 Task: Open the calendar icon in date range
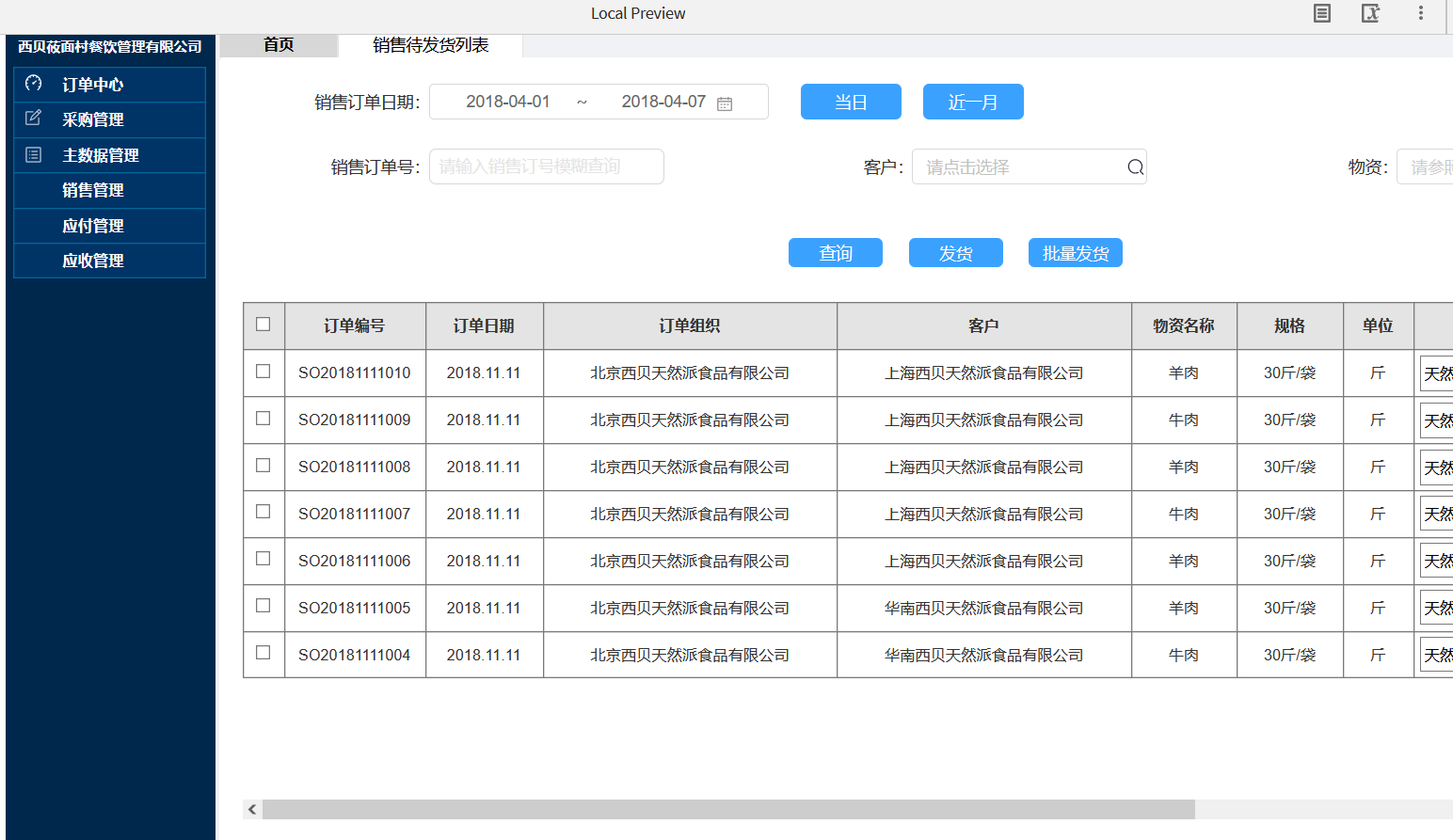[x=725, y=103]
